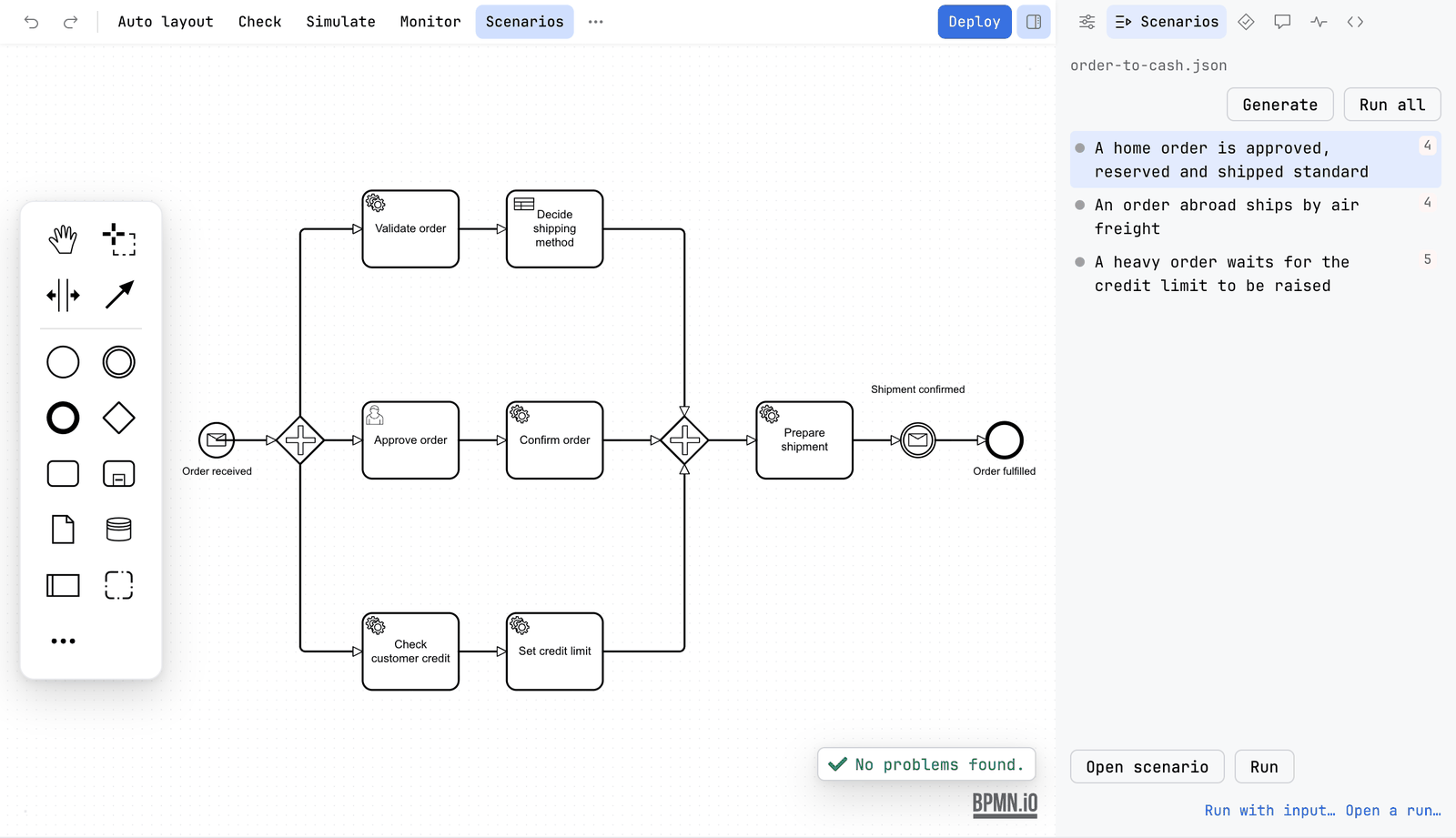Select the Approve order user task
Viewport: 1456px width, 838px height.
coord(410,440)
